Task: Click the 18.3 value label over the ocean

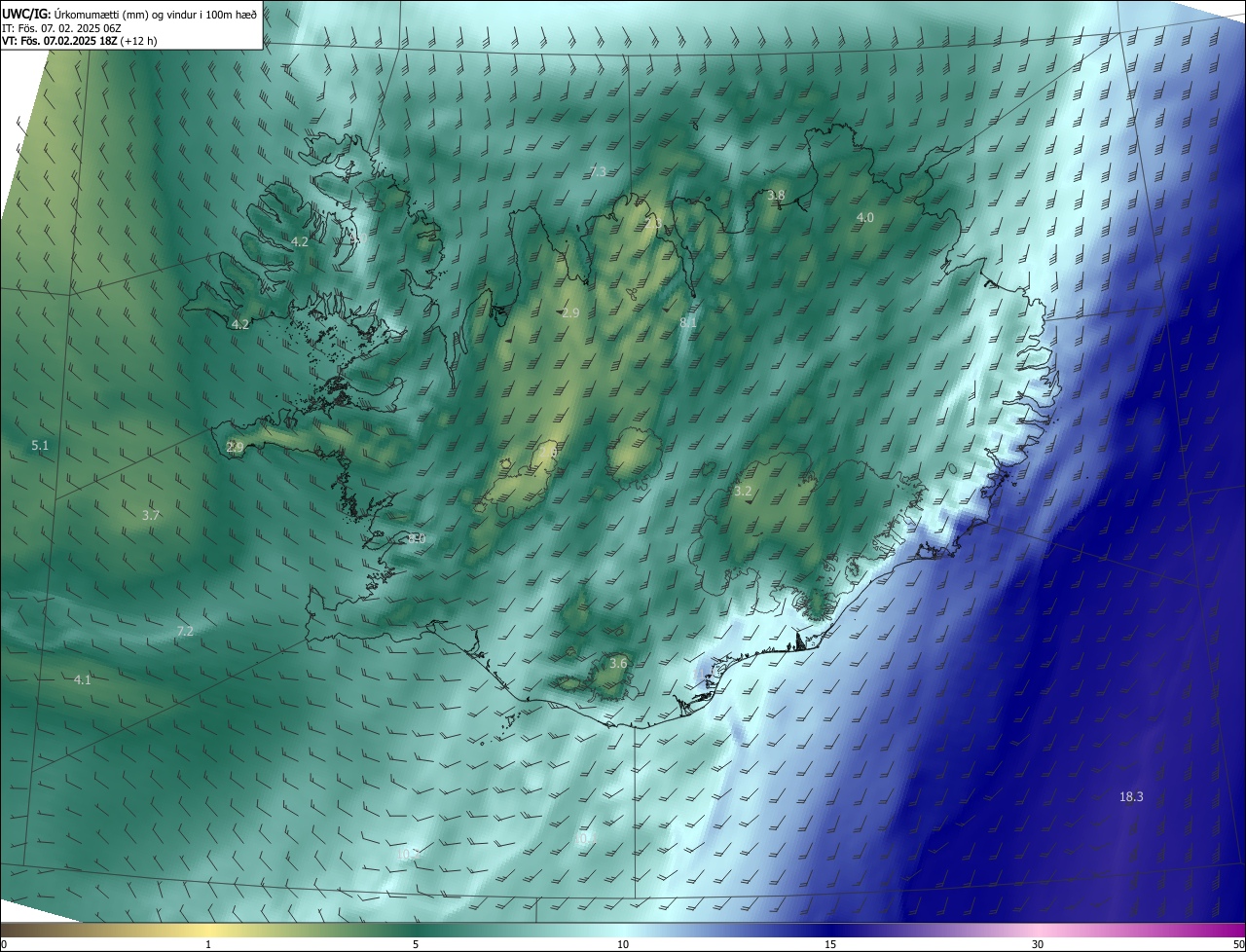Action: click(1131, 797)
